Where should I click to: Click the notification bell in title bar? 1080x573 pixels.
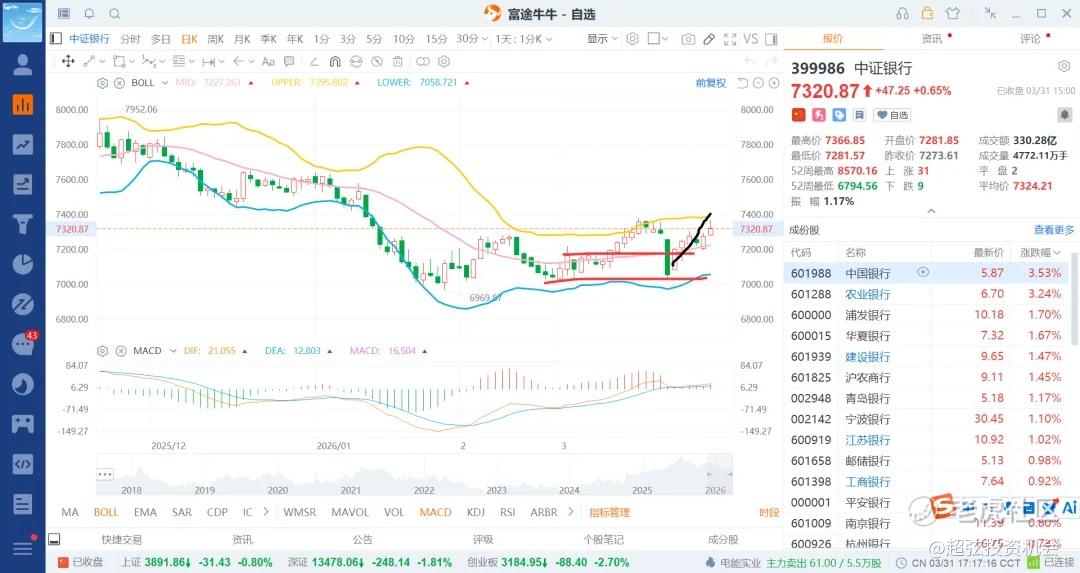pos(90,14)
